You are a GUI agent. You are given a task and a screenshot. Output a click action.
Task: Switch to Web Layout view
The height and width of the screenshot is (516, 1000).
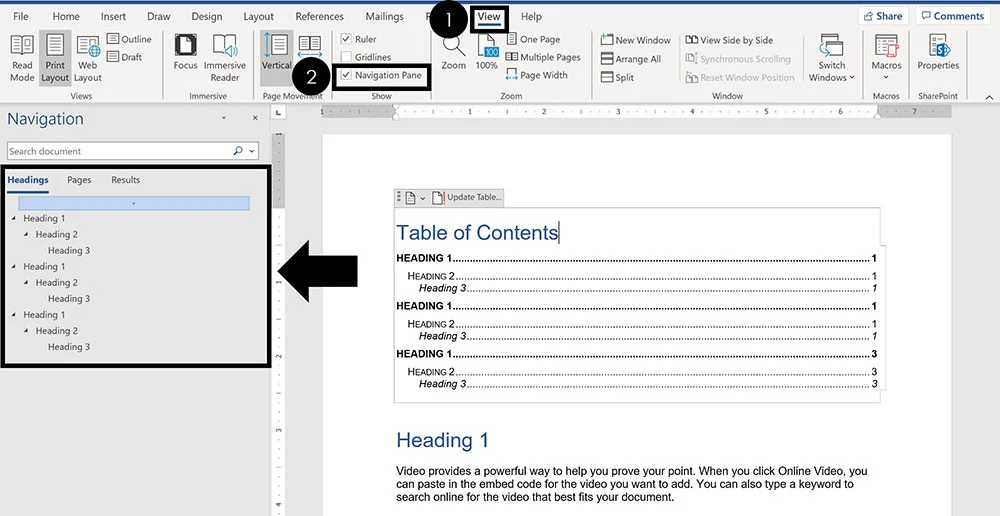pyautogui.click(x=88, y=58)
